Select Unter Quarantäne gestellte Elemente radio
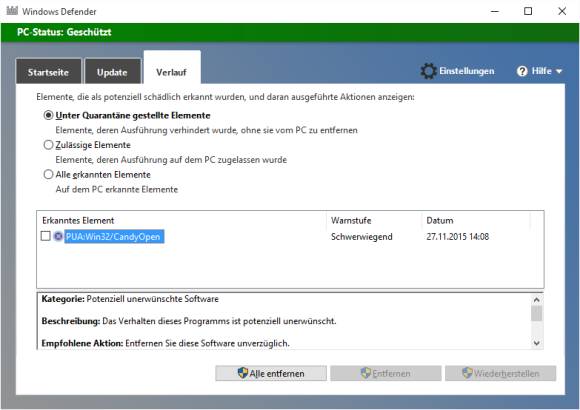The width and height of the screenshot is (580, 410). [48, 115]
